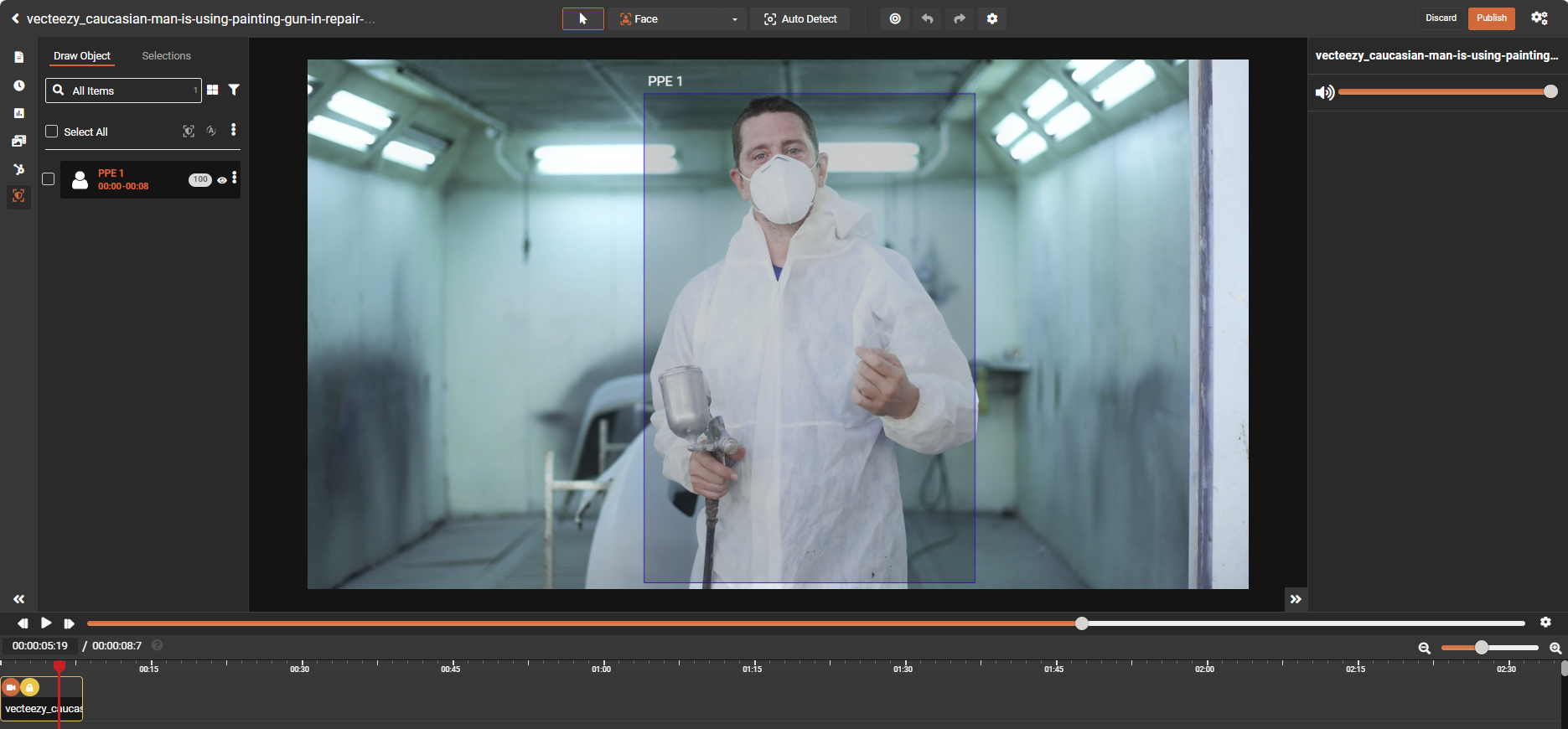The image size is (1568, 729).
Task: Mute the volume speaker icon
Action: [x=1324, y=92]
